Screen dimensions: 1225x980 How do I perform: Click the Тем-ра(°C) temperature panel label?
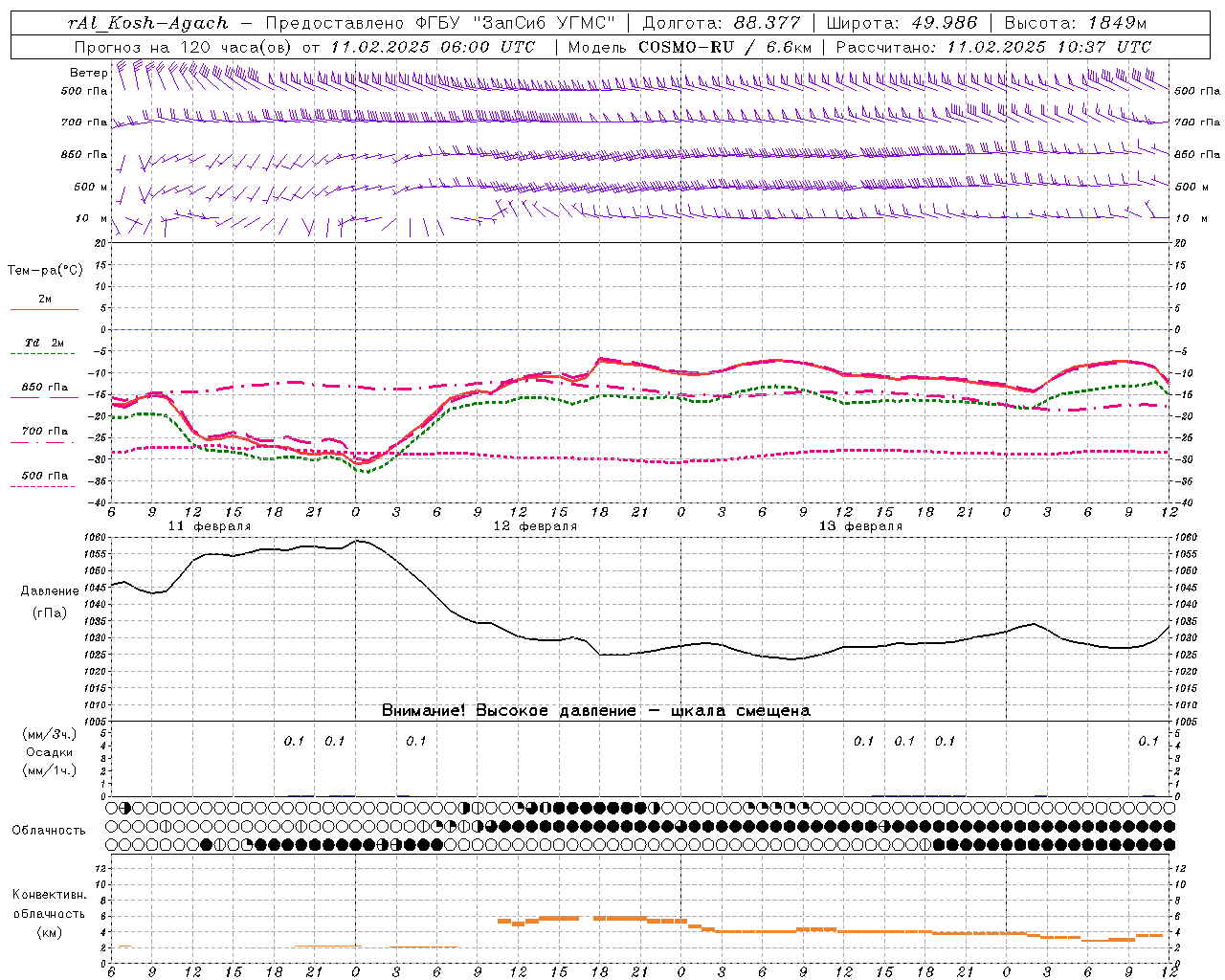point(45,271)
